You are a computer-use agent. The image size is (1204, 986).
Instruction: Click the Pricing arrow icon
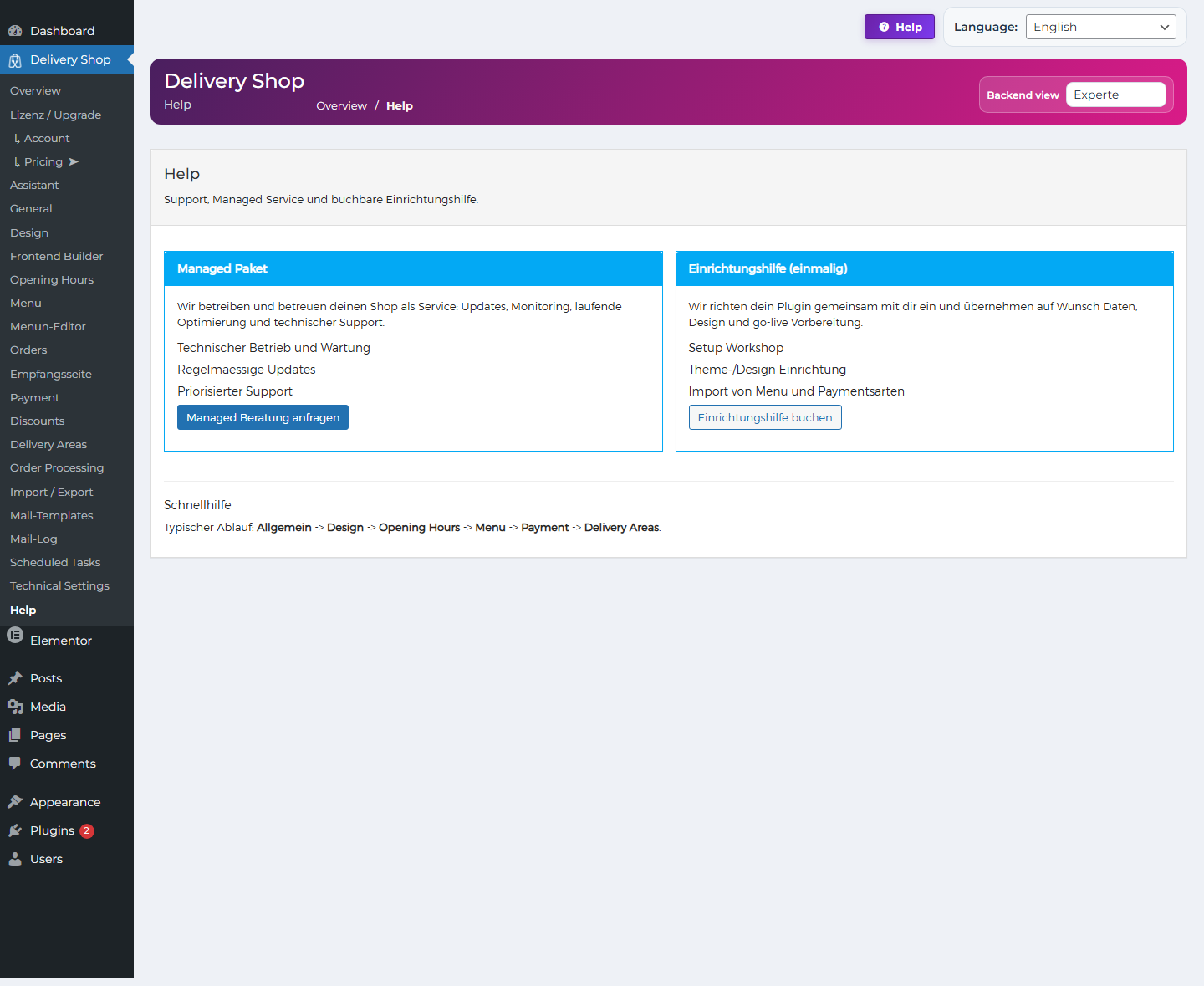click(x=74, y=161)
